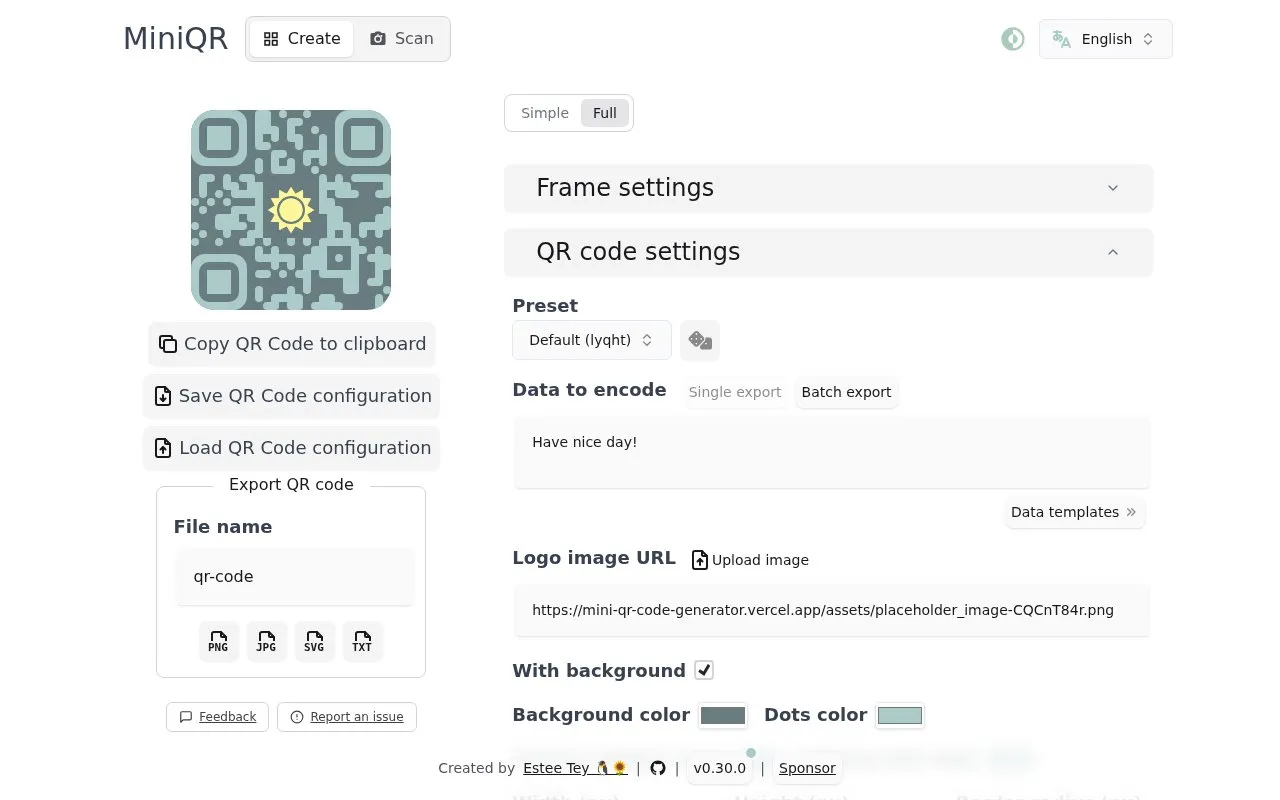Click the MiniQR logo title
The width and height of the screenshot is (1280, 800).
click(x=175, y=39)
